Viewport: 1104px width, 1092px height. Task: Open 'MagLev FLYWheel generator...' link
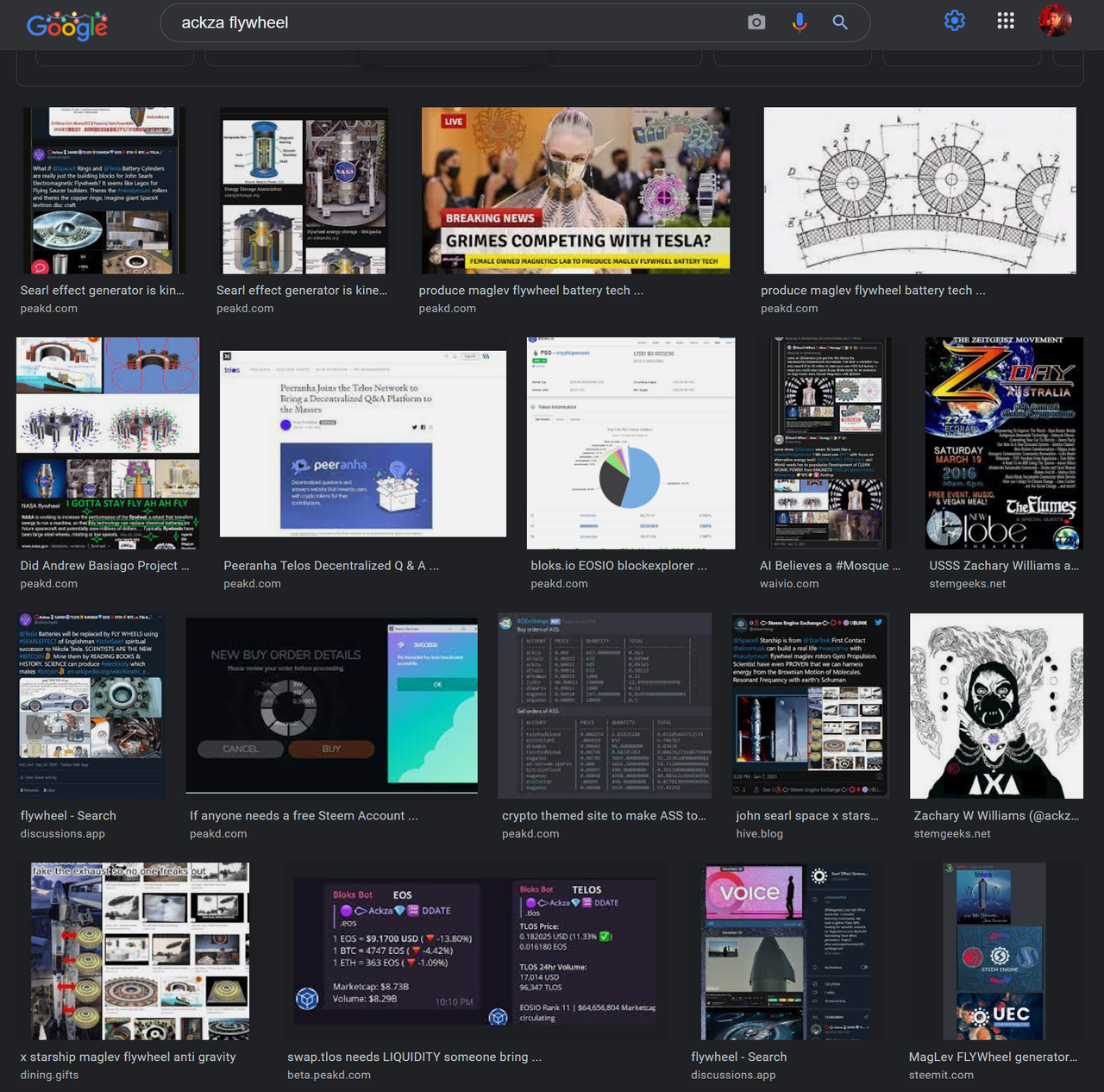click(993, 1057)
